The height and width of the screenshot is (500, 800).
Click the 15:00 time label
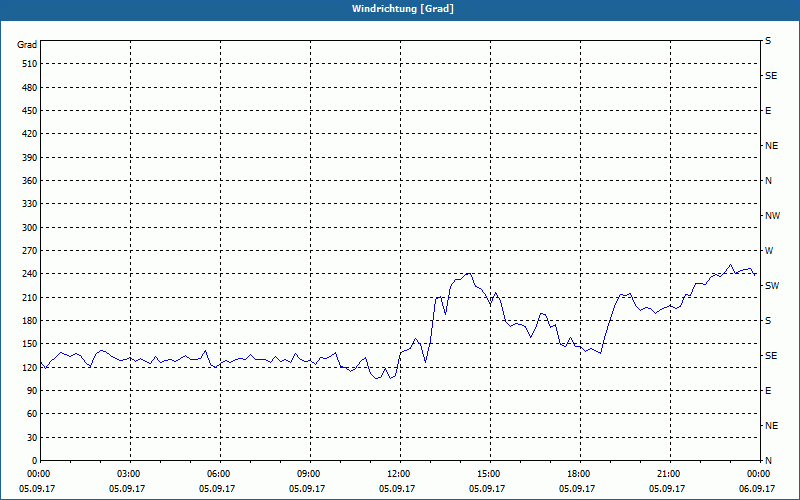(490, 474)
